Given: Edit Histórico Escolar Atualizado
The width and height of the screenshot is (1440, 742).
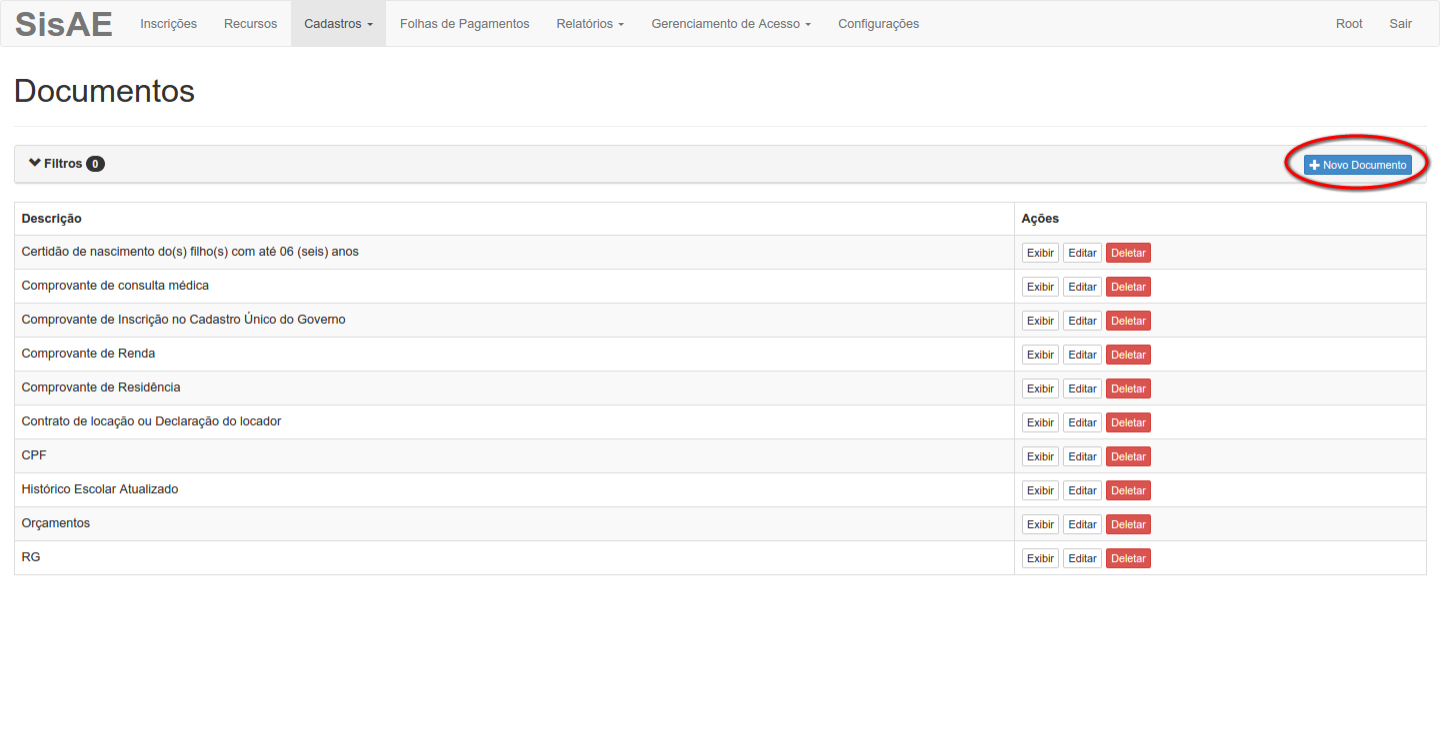Looking at the screenshot, I should pyautogui.click(x=1082, y=491).
